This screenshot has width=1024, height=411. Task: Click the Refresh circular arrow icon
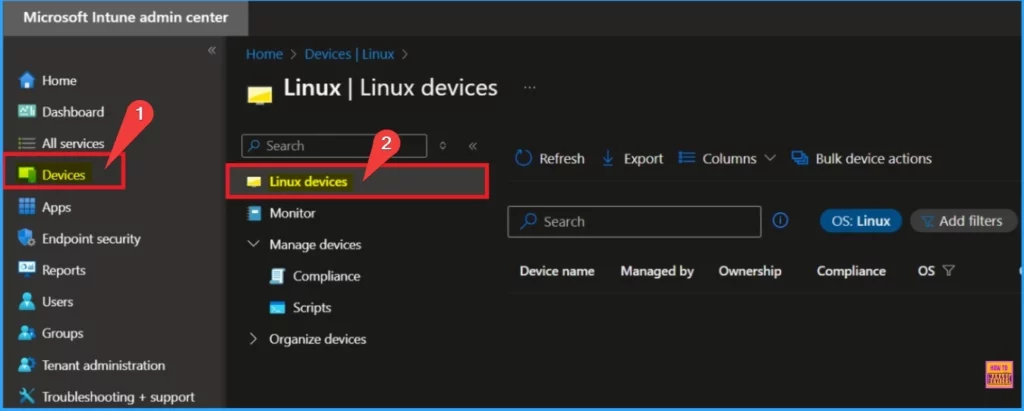[524, 158]
